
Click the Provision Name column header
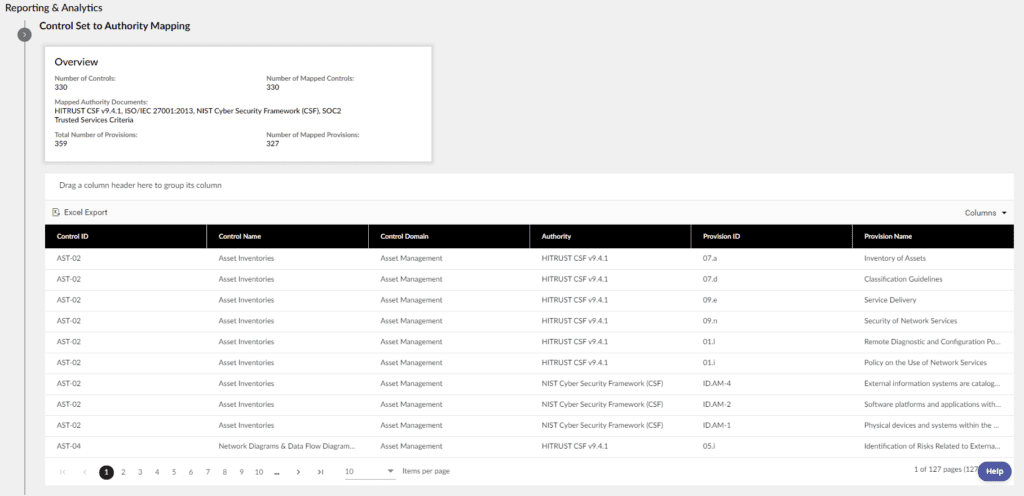pos(888,237)
